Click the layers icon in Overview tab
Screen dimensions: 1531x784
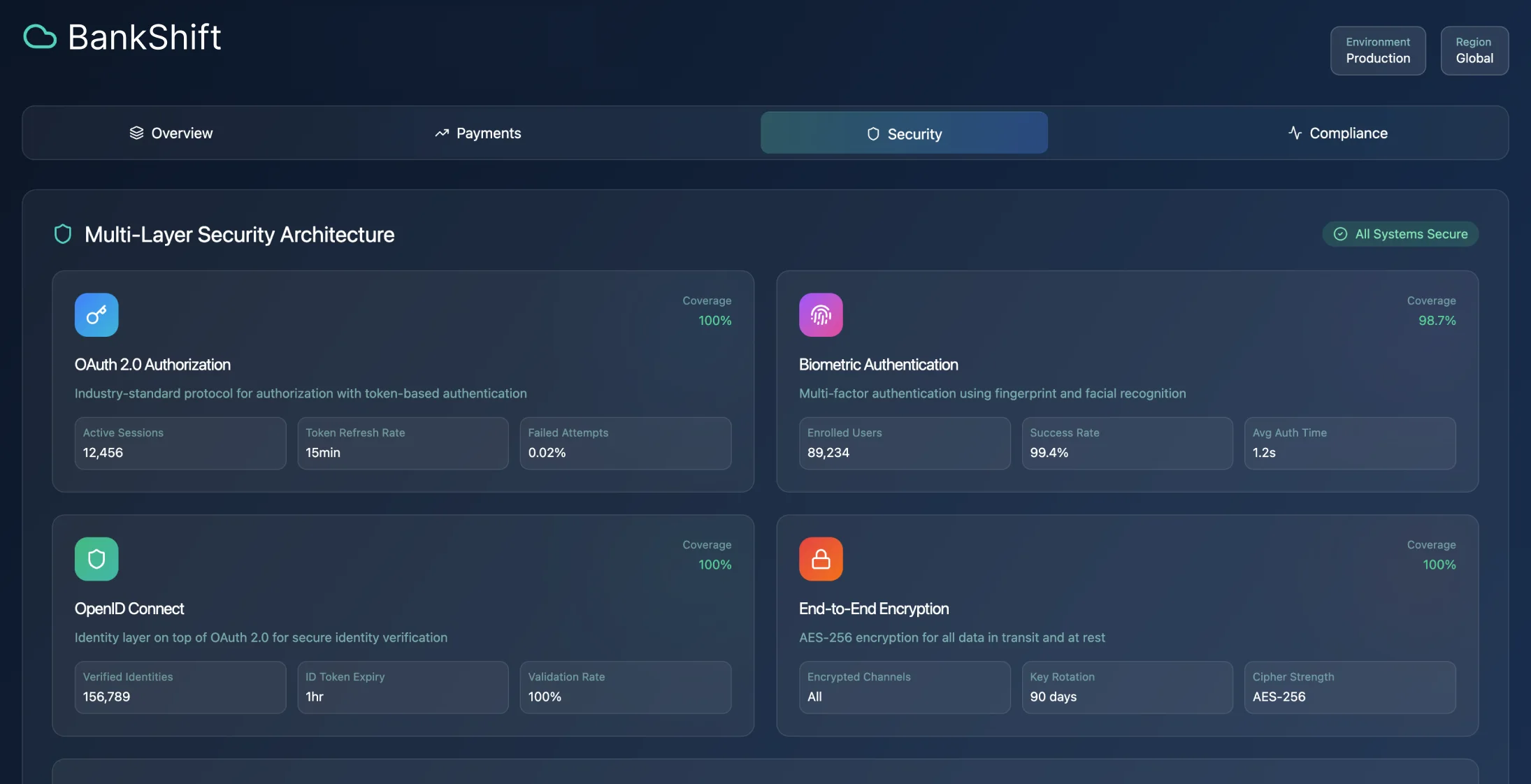[x=136, y=133]
